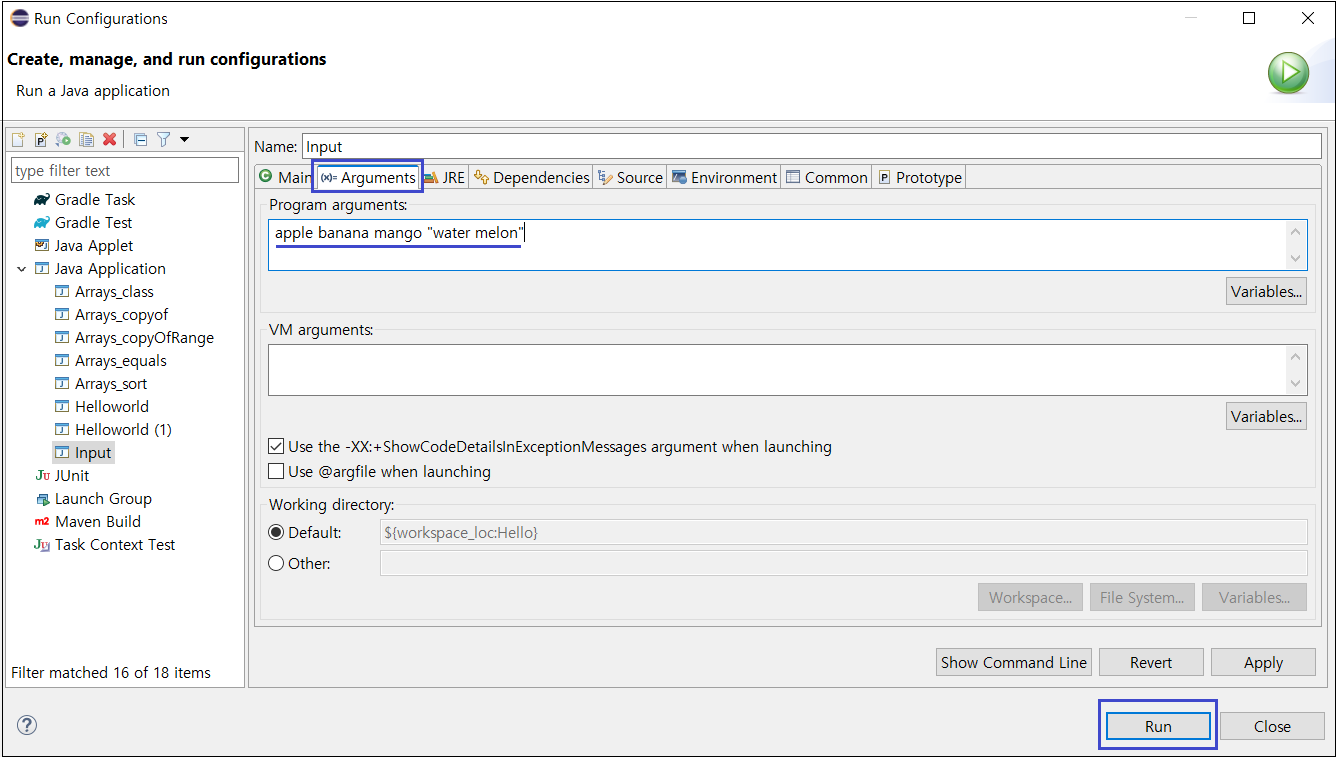The height and width of the screenshot is (761, 1340).
Task: Open the filter dropdown arrow menu
Action: (x=184, y=140)
